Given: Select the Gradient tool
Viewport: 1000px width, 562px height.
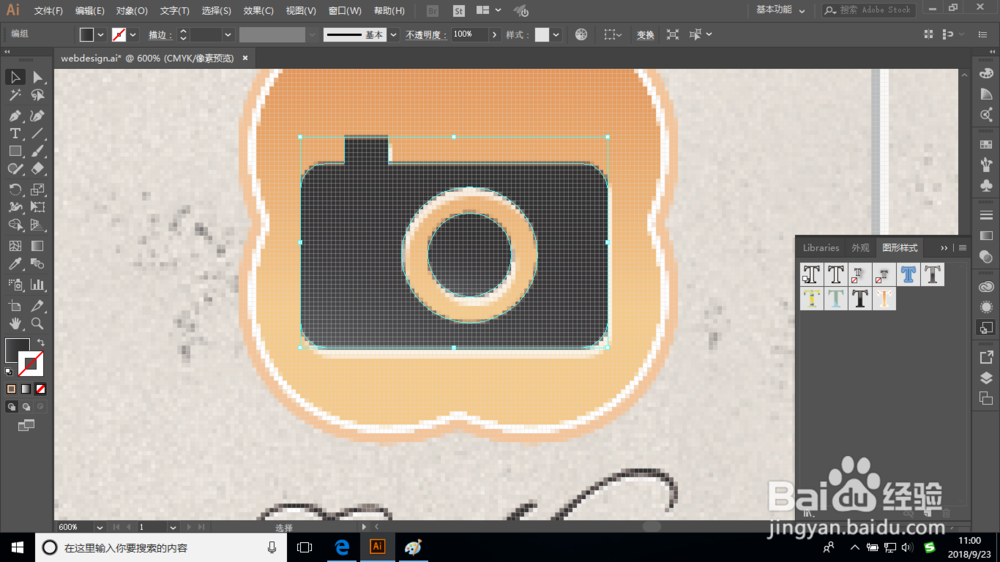Looking at the screenshot, I should [x=37, y=246].
